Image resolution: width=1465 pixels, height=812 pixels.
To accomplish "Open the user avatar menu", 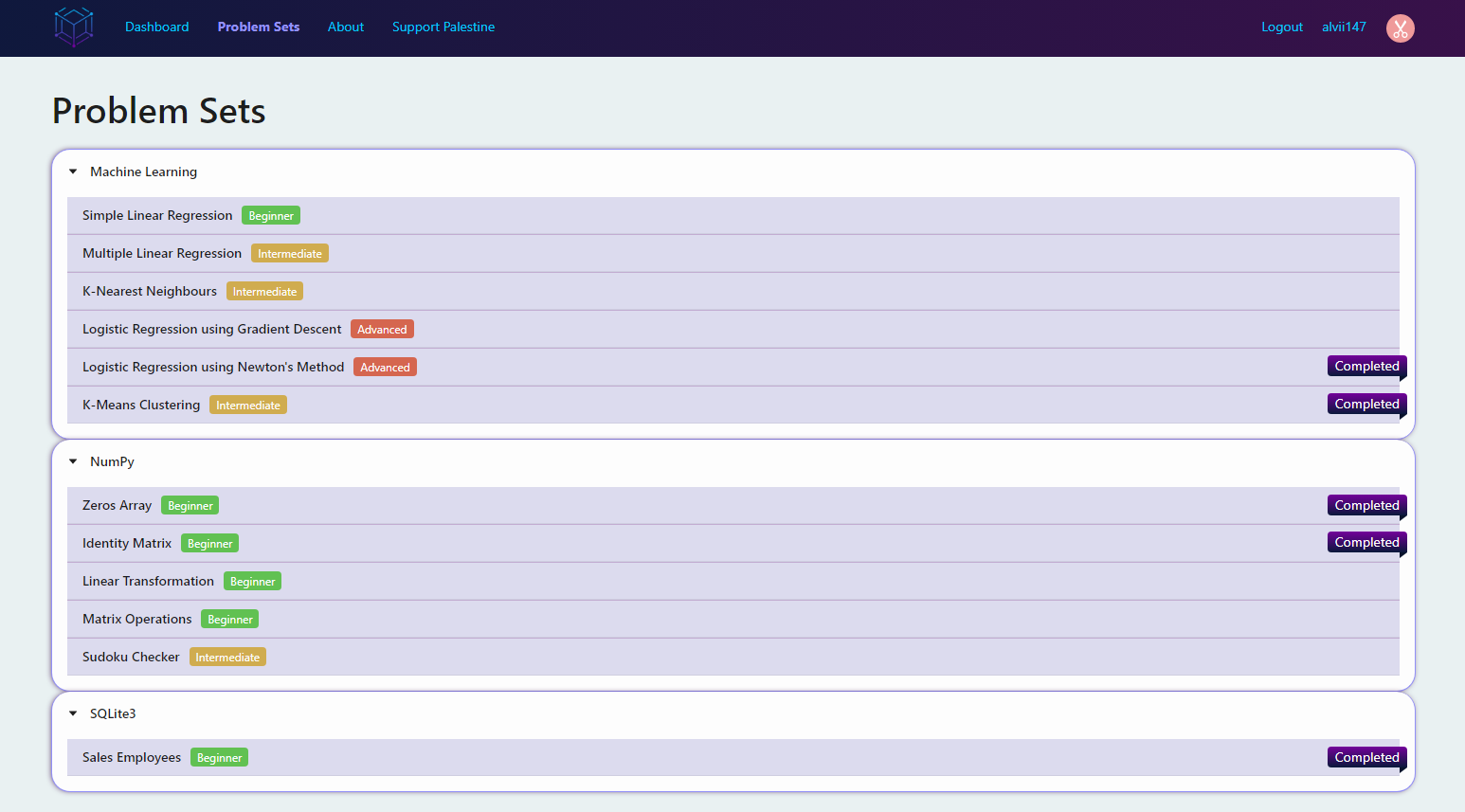I will [x=1400, y=27].
